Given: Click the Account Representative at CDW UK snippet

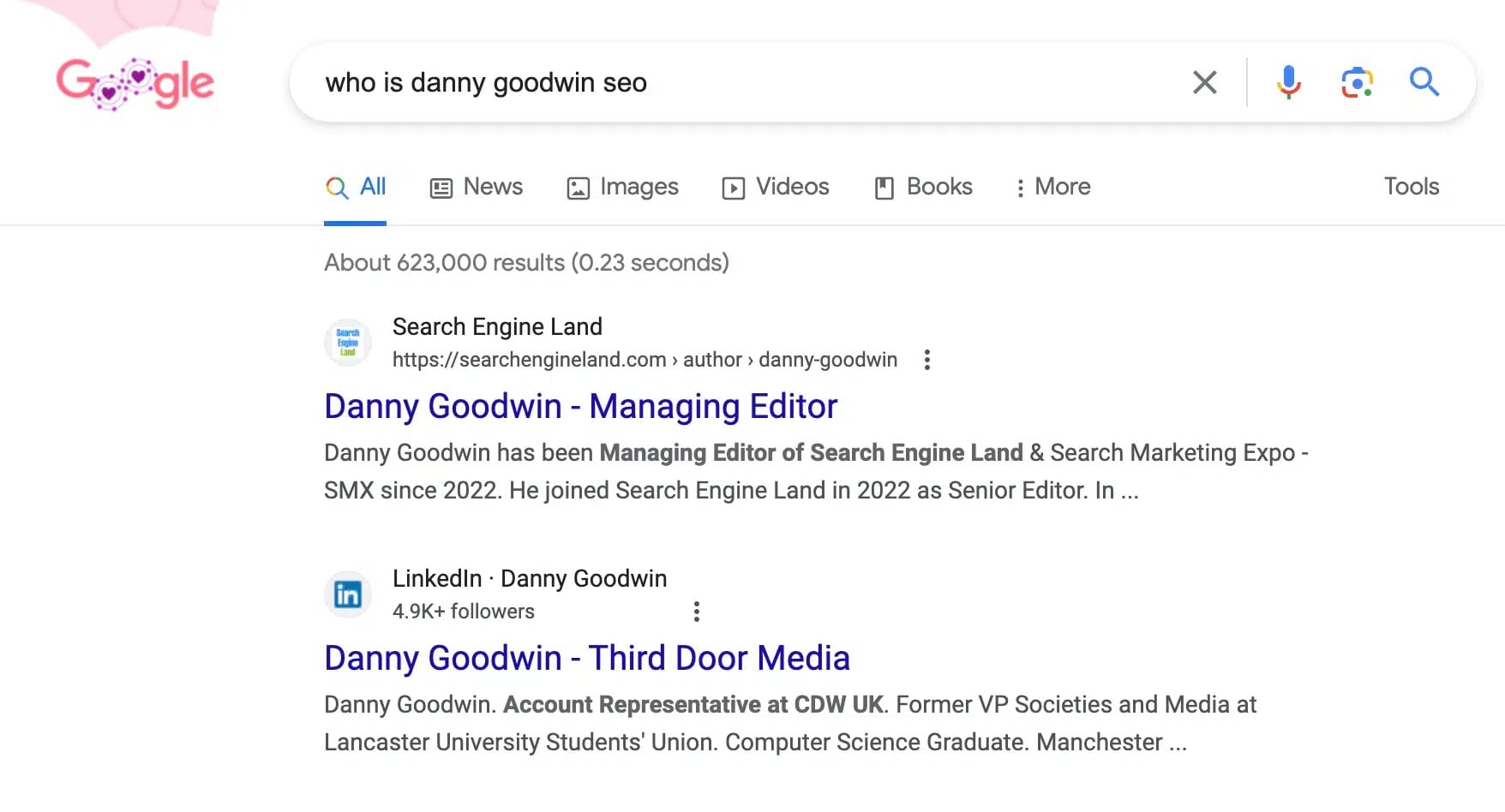Looking at the screenshot, I should pos(693,704).
